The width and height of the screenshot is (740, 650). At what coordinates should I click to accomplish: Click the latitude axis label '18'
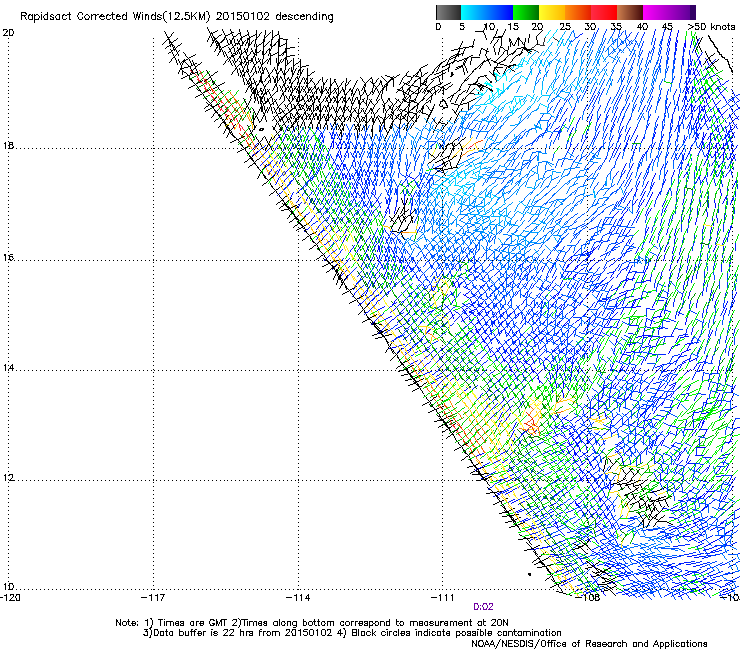click(8, 145)
